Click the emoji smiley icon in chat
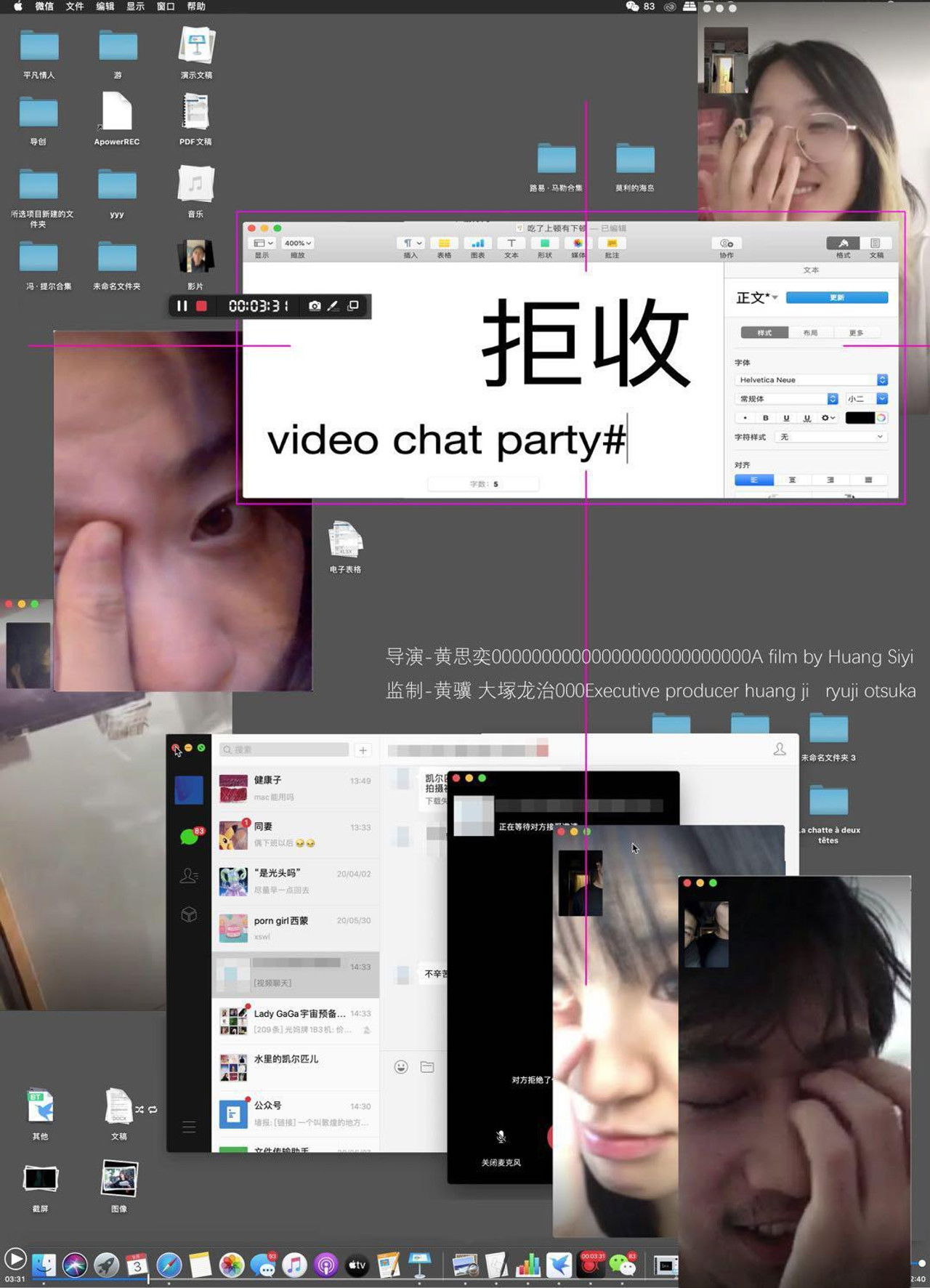 (401, 1067)
